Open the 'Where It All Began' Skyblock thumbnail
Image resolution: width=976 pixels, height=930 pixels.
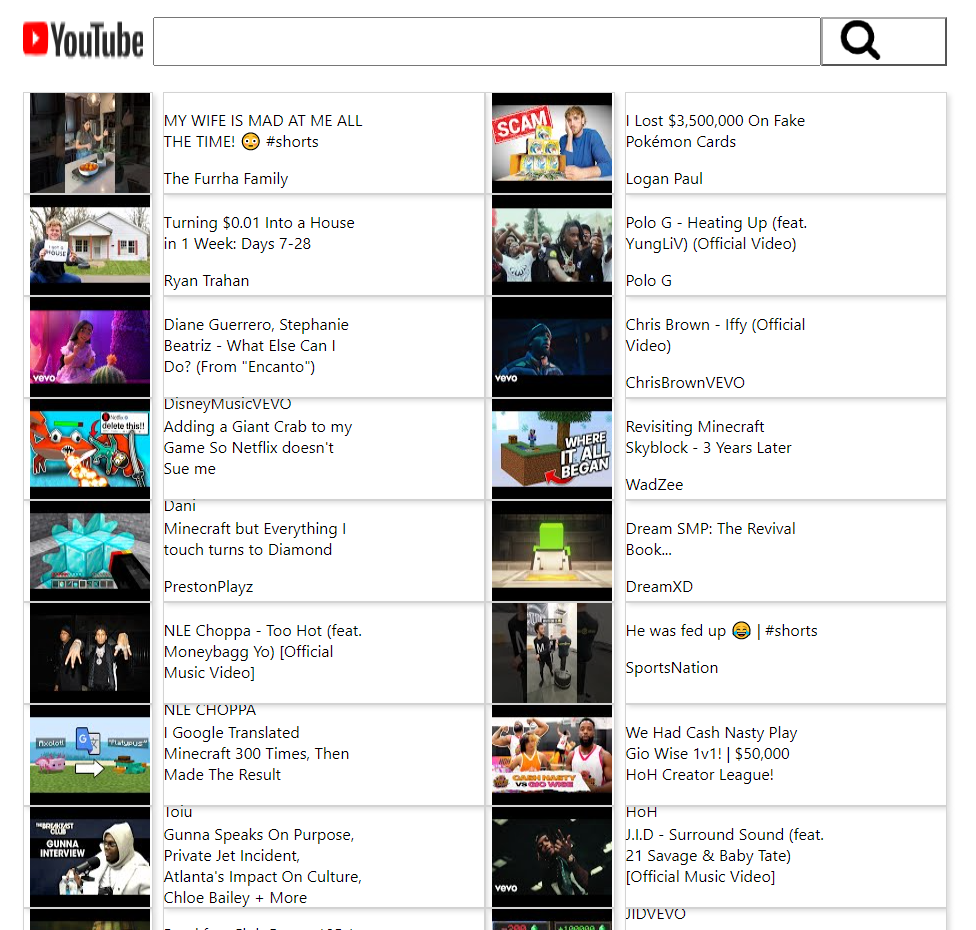552,449
